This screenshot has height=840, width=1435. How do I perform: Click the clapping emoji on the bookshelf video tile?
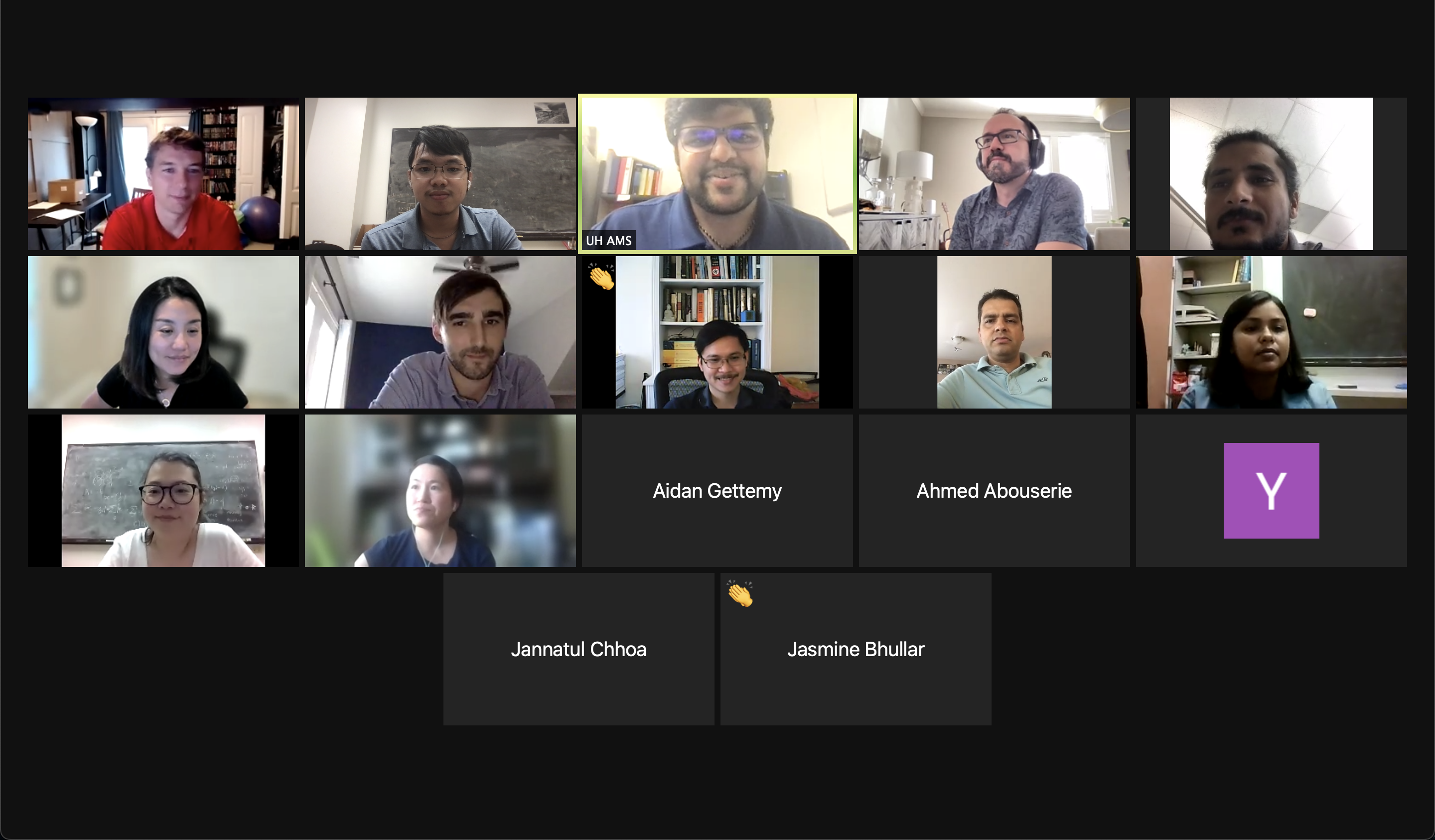click(x=602, y=277)
